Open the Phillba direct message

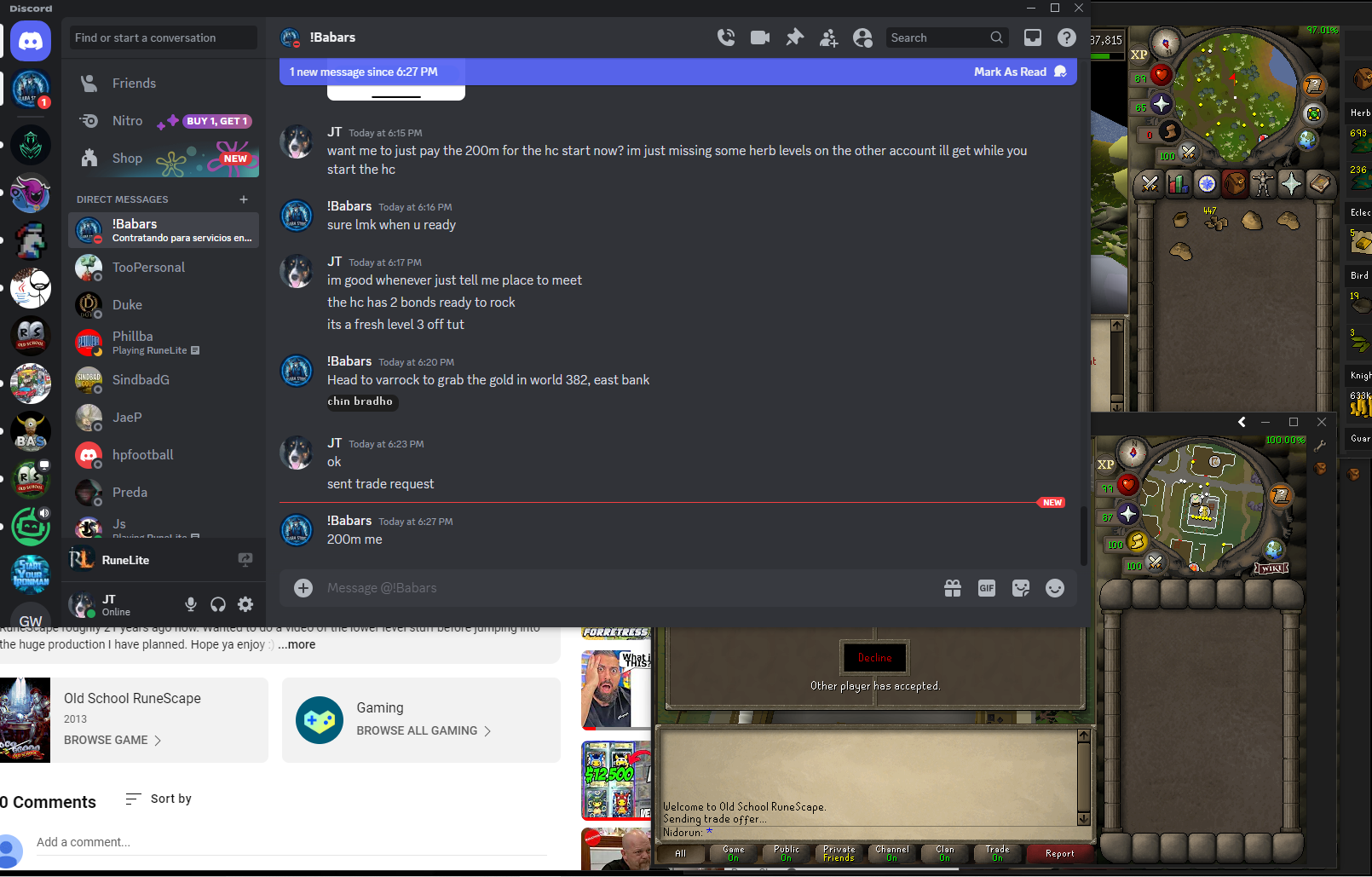point(164,343)
